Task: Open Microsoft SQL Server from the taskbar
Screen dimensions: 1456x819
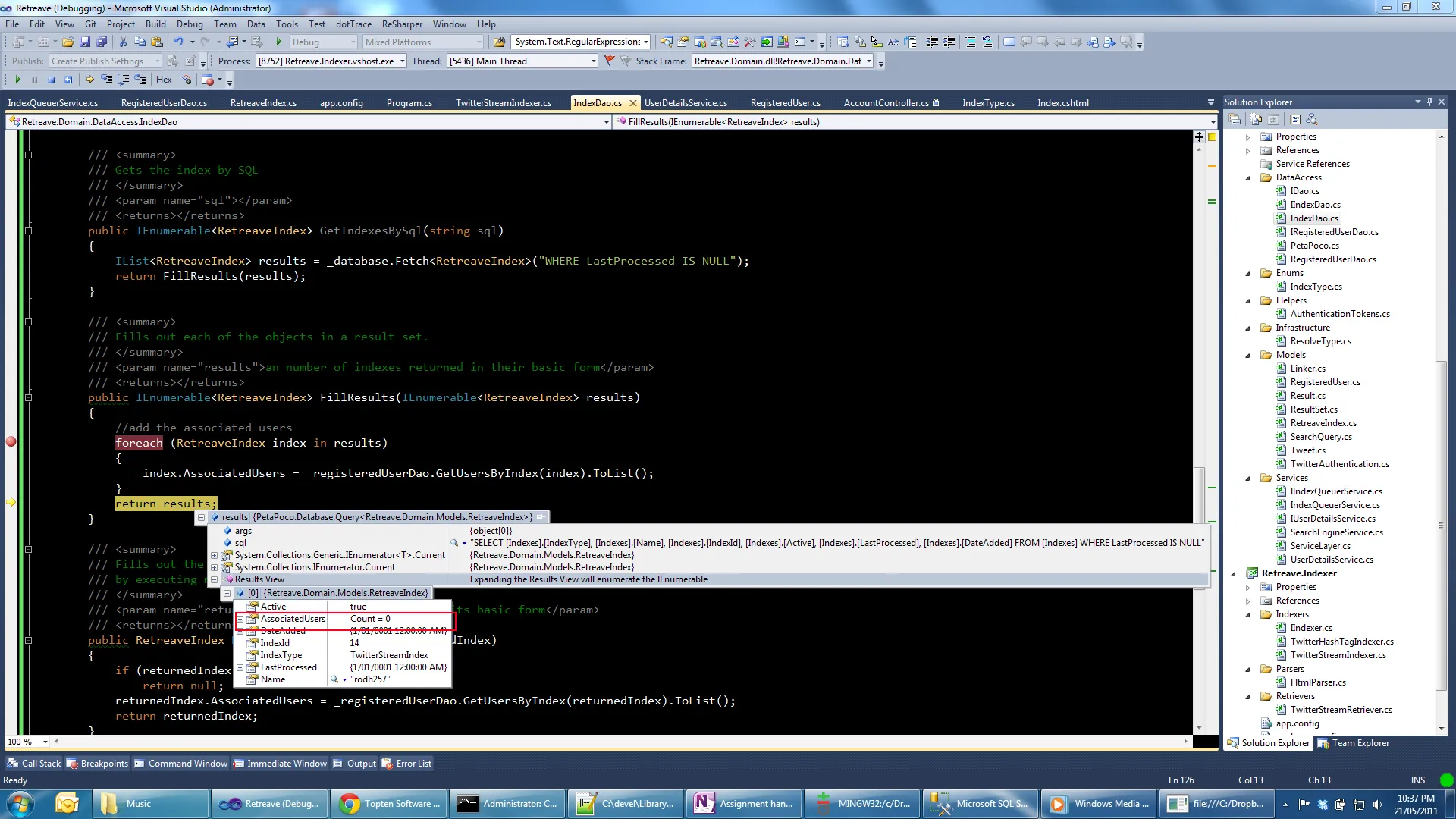Action: click(x=981, y=804)
